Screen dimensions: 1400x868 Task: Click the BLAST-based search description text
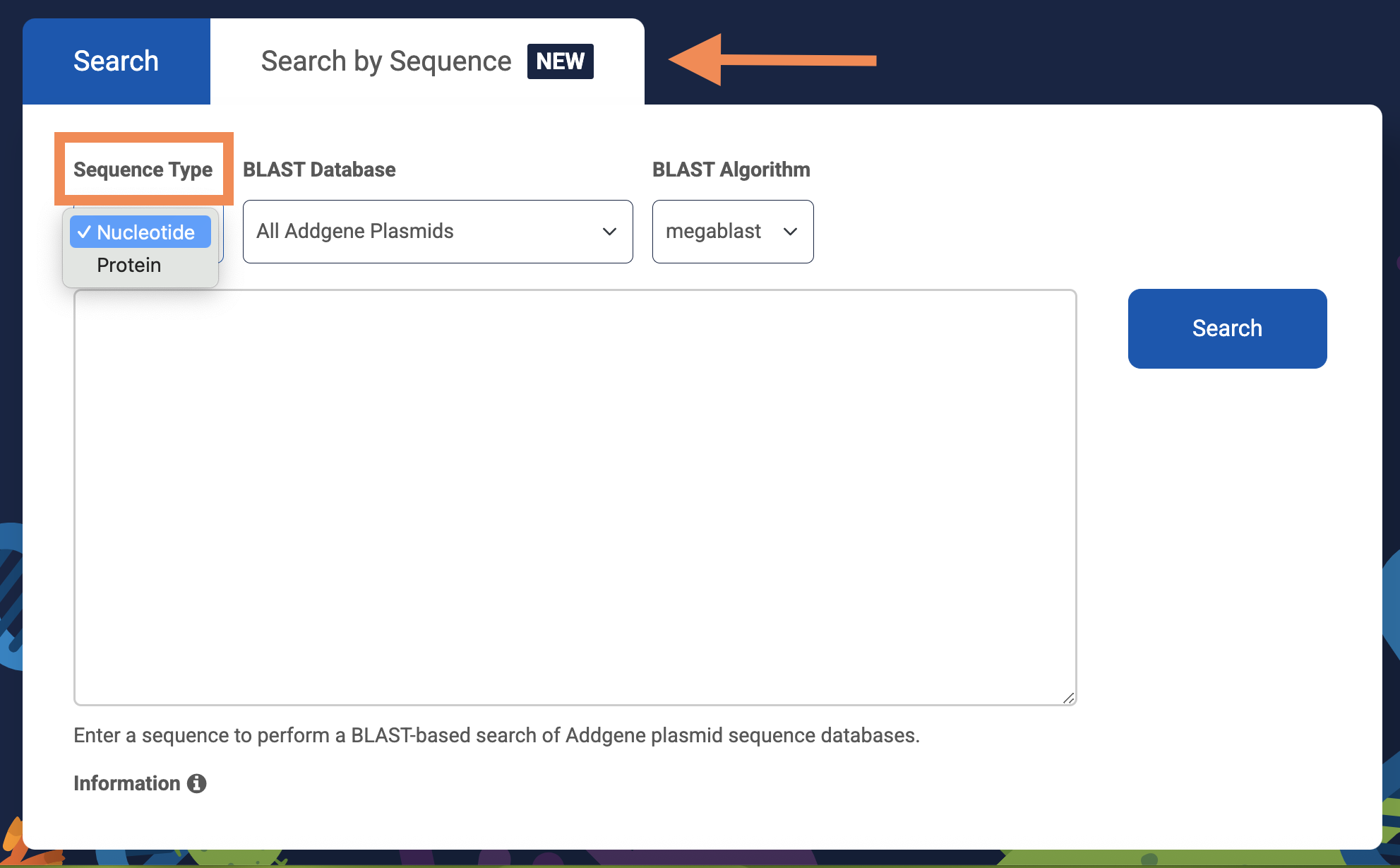coord(496,735)
